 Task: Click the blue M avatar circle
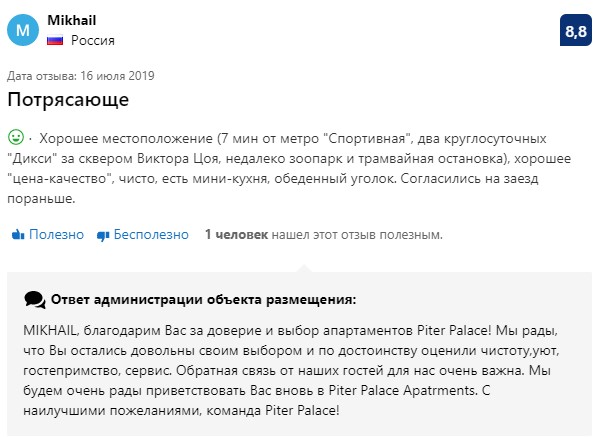point(23,30)
